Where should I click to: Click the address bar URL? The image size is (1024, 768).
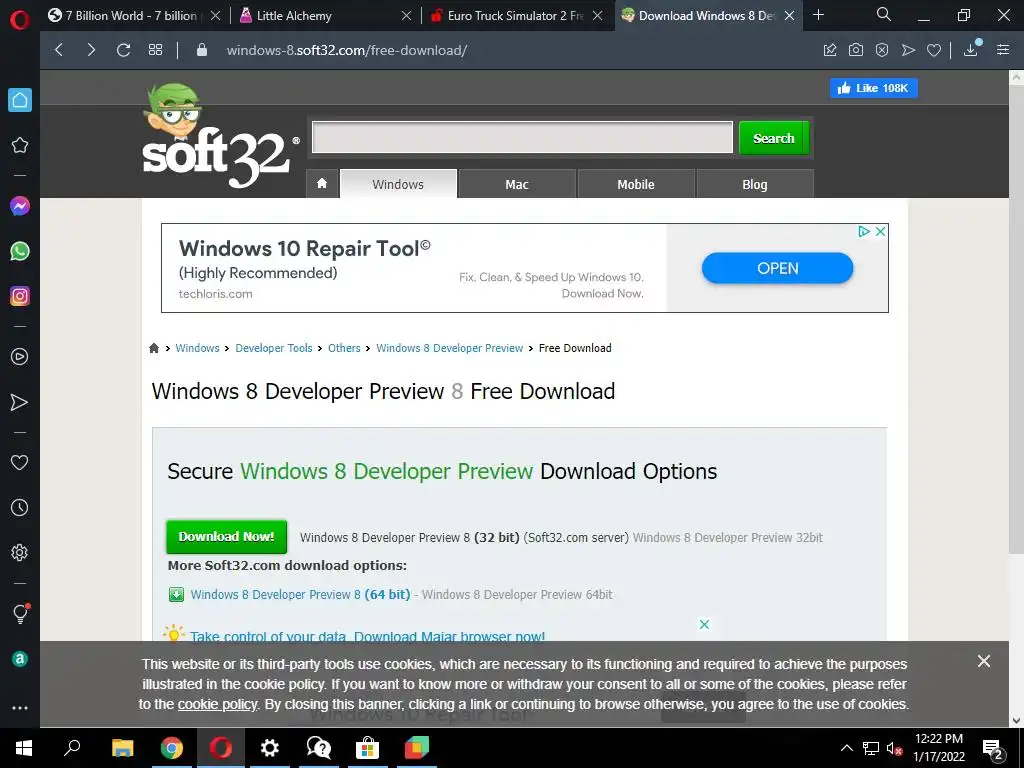(x=347, y=50)
